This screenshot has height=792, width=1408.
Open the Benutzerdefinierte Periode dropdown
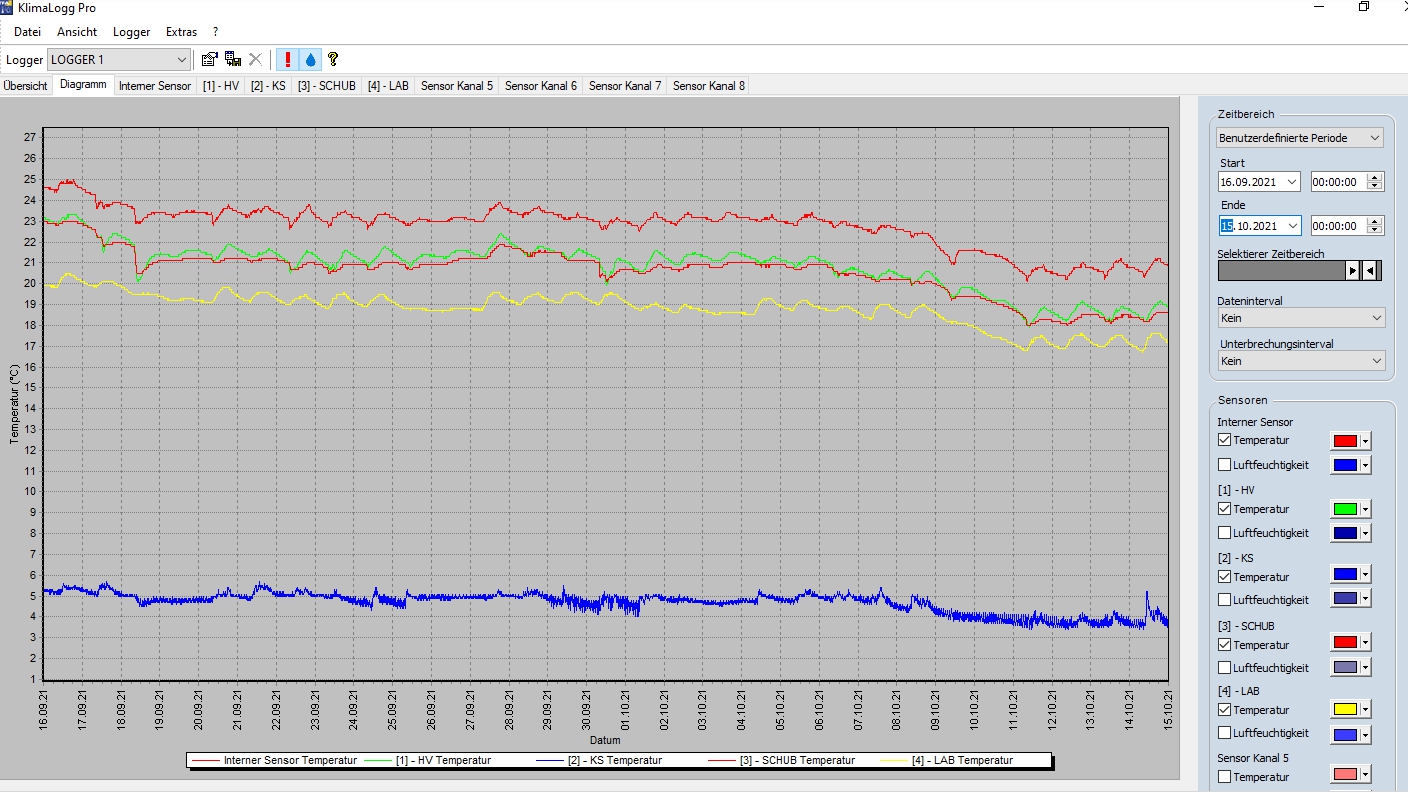[1300, 138]
